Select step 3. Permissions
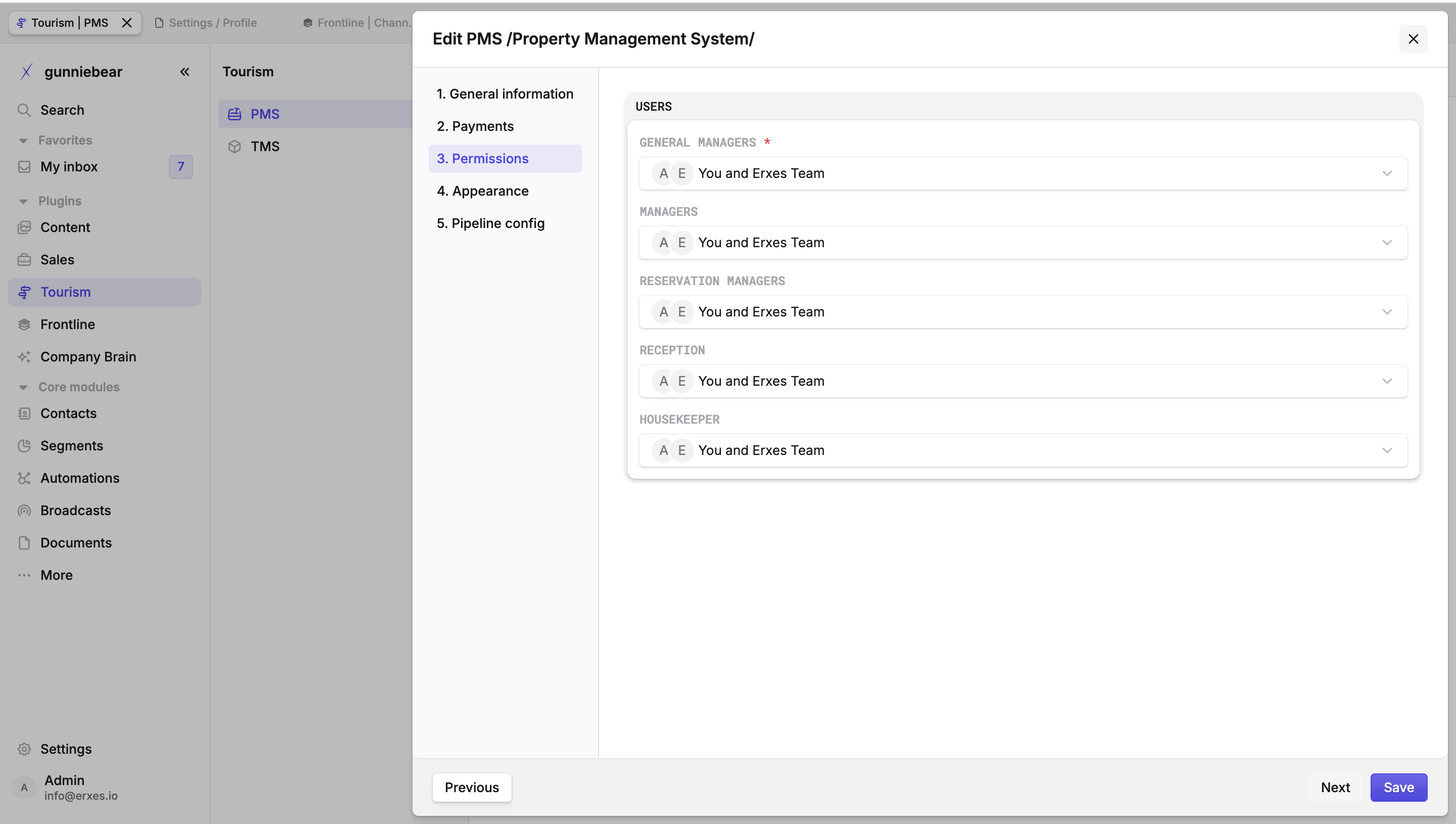The width and height of the screenshot is (1456, 824). pos(505,158)
